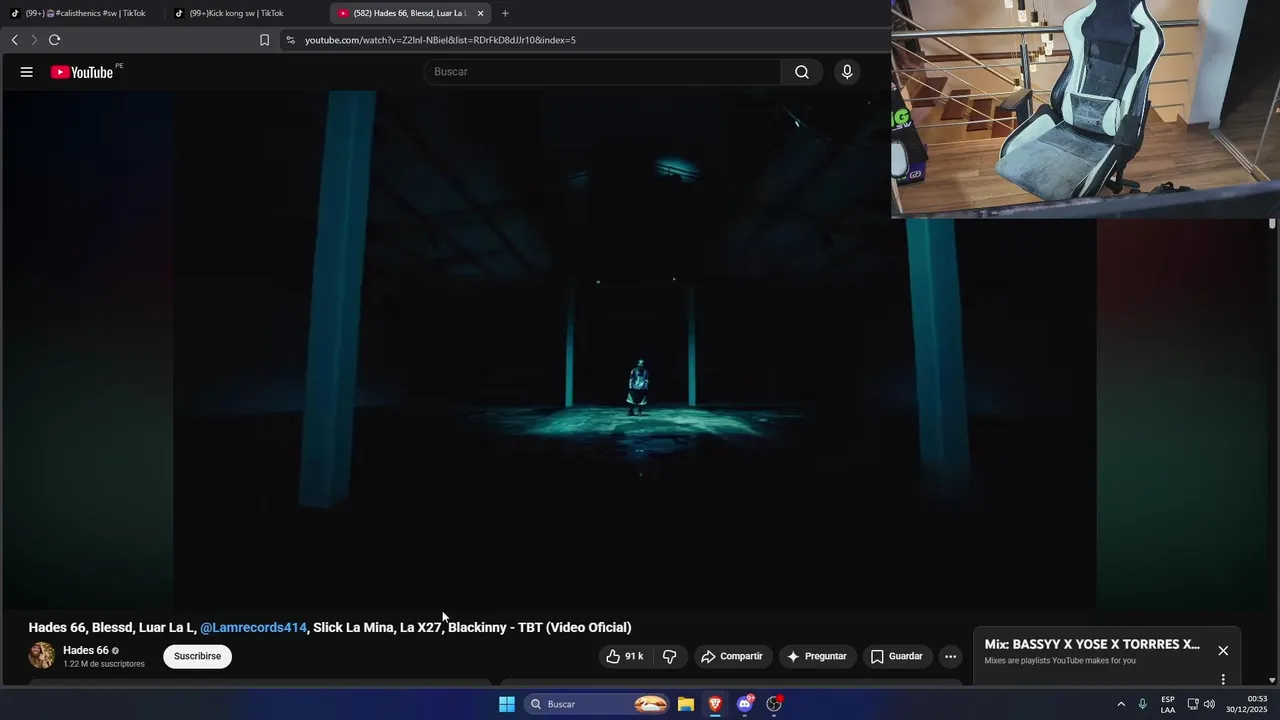The image size is (1280, 720).
Task: View site information icon in address bar
Action: [290, 40]
